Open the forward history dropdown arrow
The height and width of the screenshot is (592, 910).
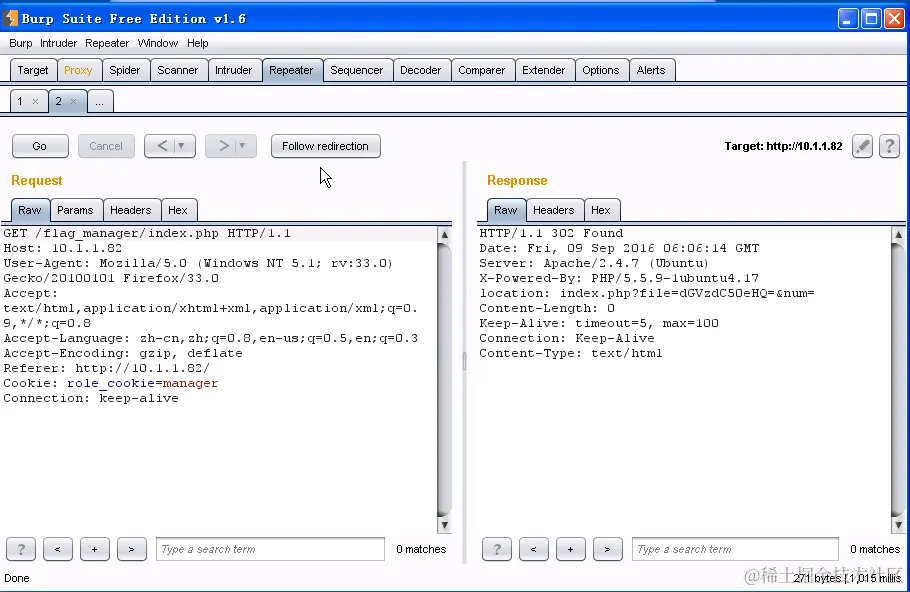click(243, 146)
